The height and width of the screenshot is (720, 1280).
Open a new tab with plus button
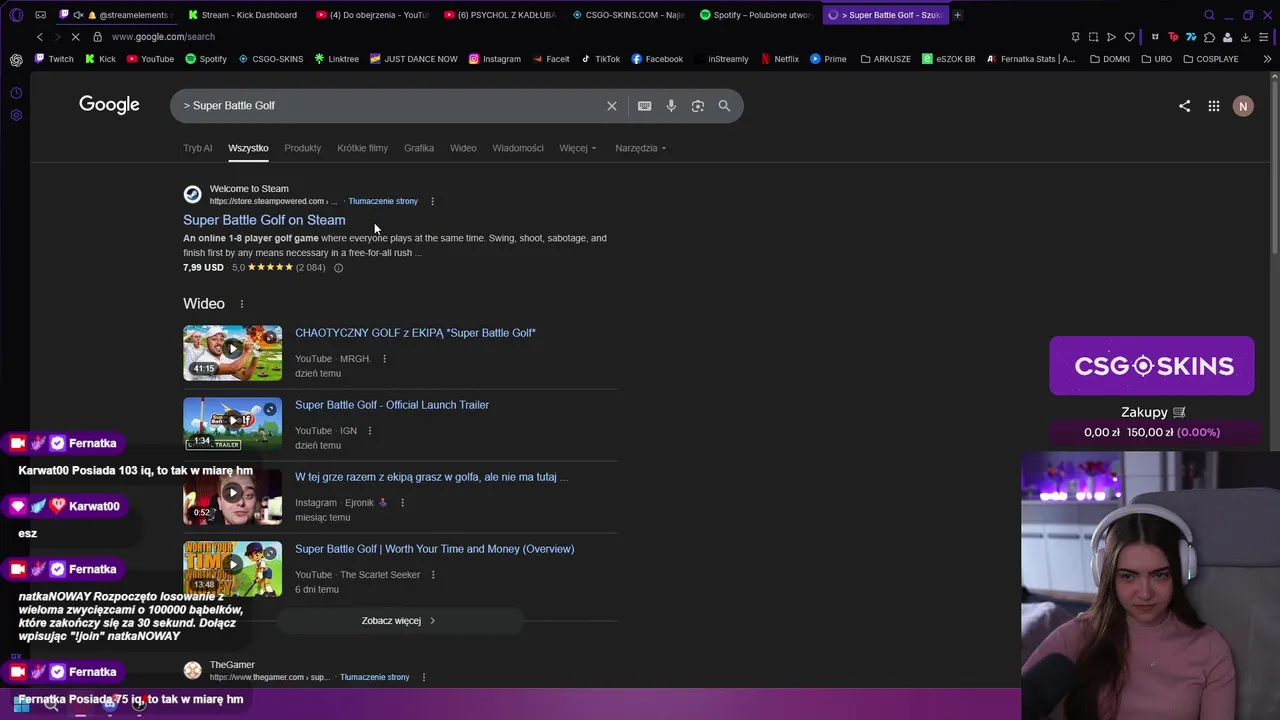click(x=957, y=15)
